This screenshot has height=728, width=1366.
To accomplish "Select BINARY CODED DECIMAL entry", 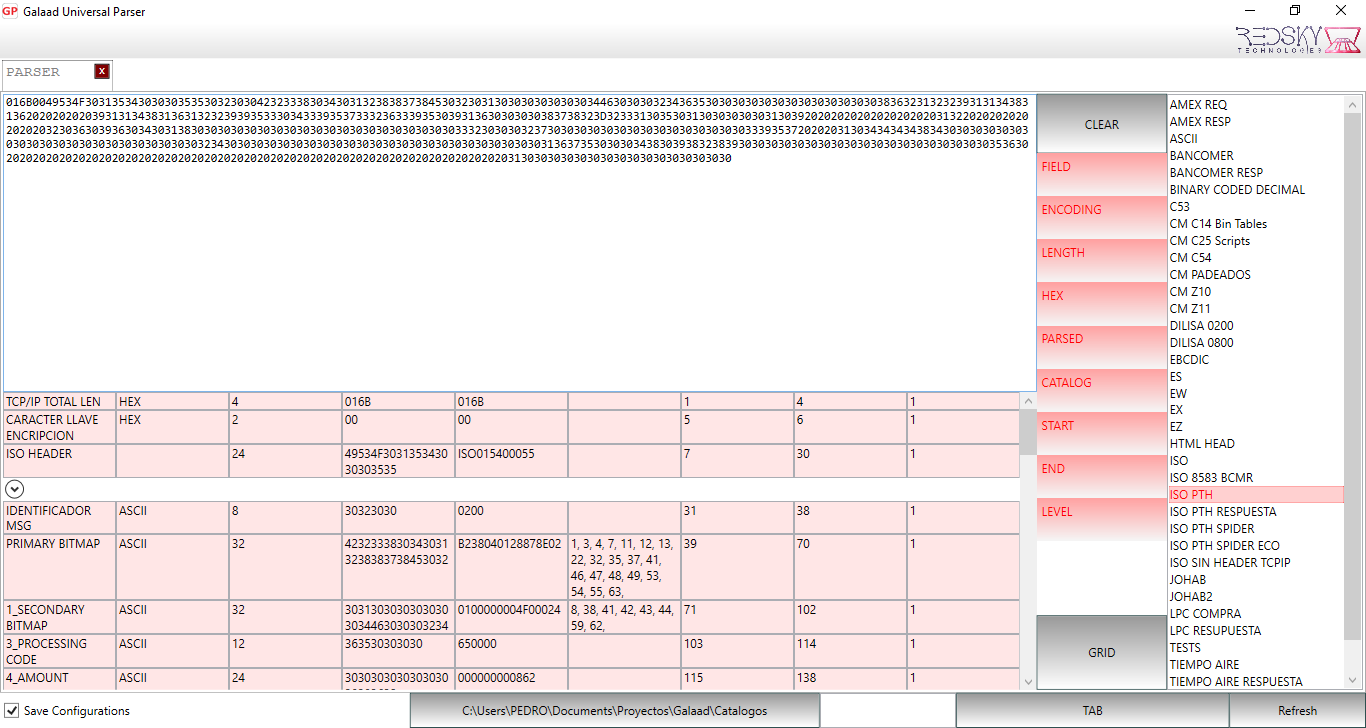I will (1237, 190).
